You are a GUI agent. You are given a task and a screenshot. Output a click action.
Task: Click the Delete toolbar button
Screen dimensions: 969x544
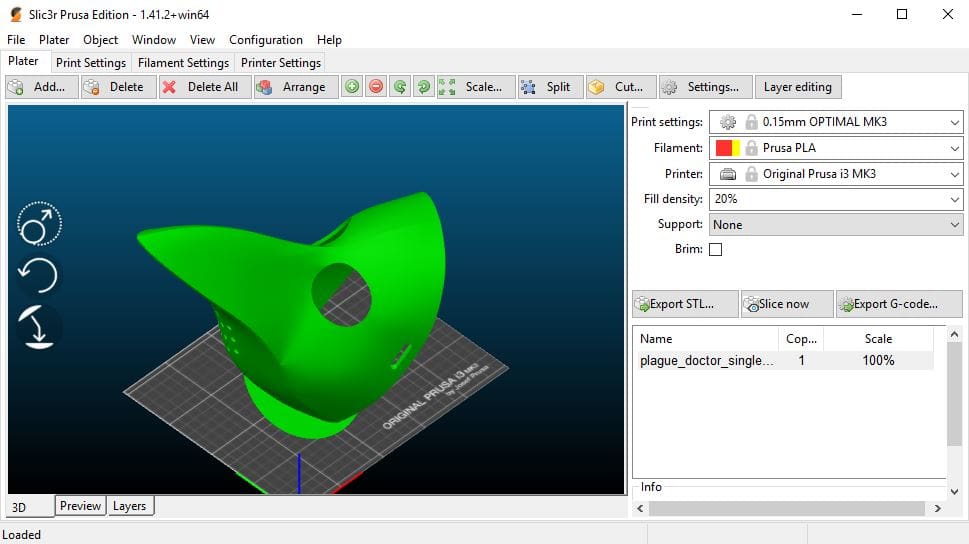pos(119,87)
